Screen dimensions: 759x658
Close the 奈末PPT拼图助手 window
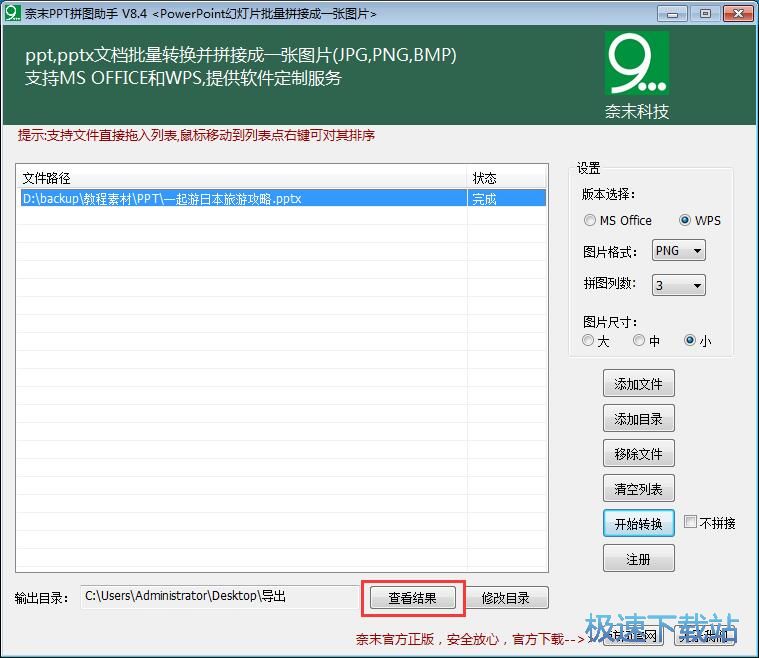tap(738, 14)
